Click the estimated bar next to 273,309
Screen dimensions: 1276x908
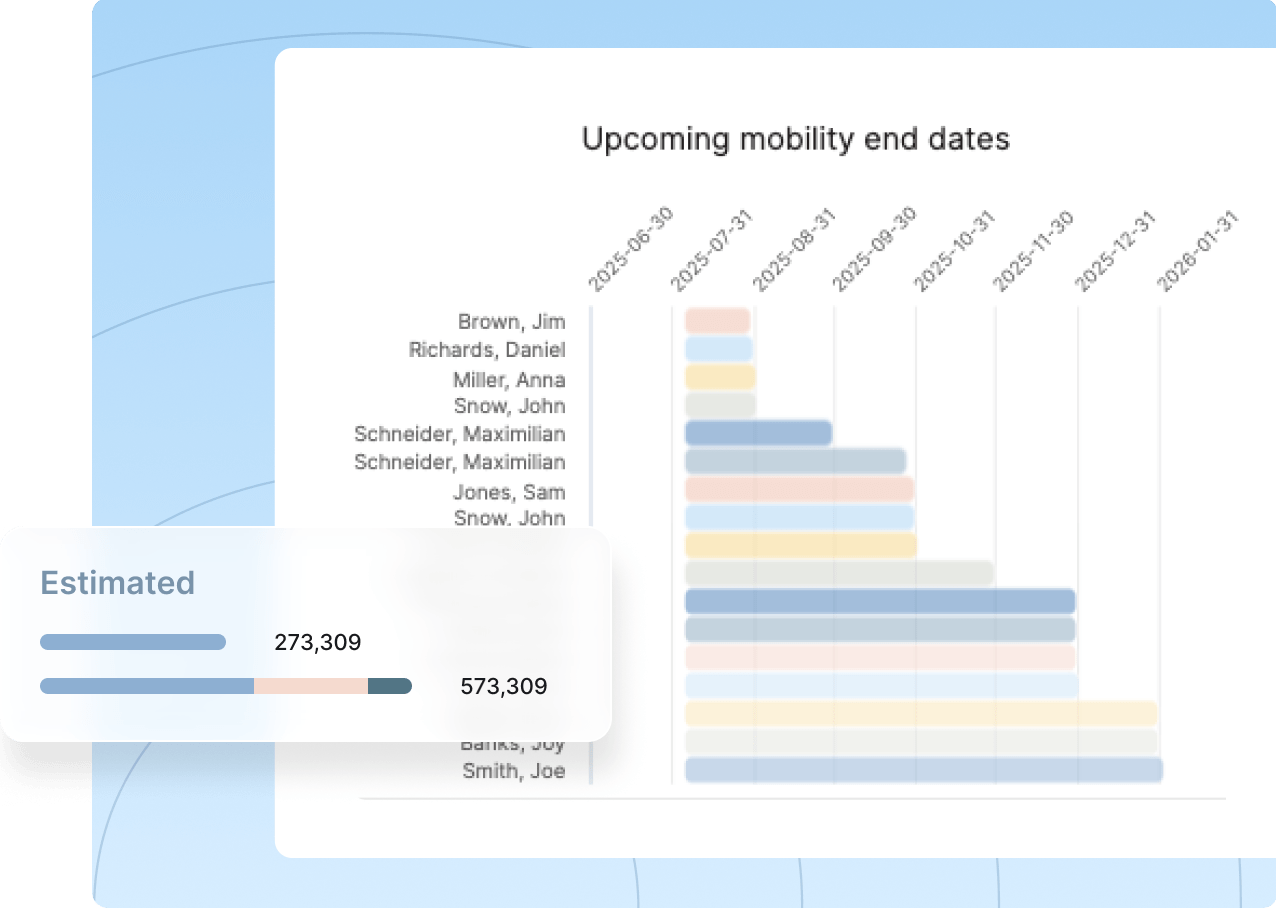point(133,642)
